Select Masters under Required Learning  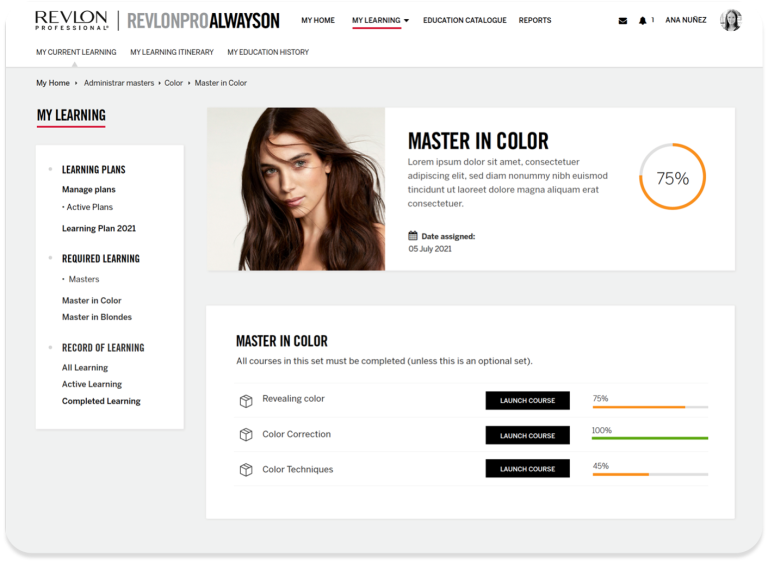84,279
